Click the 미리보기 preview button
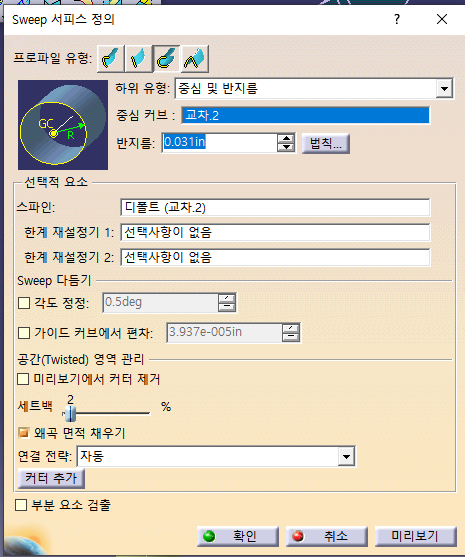The width and height of the screenshot is (465, 557). tap(415, 536)
